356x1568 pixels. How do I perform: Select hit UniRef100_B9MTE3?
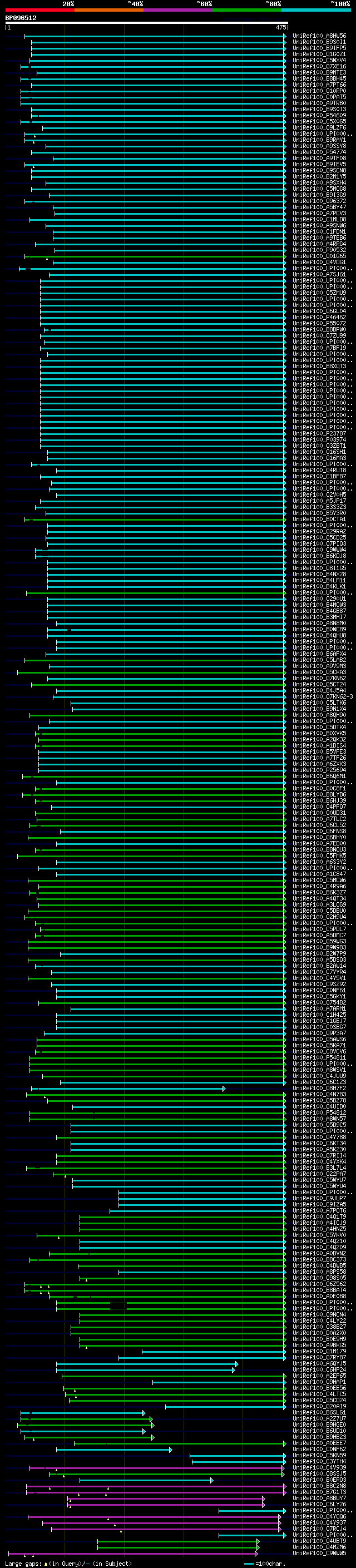[x=319, y=72]
